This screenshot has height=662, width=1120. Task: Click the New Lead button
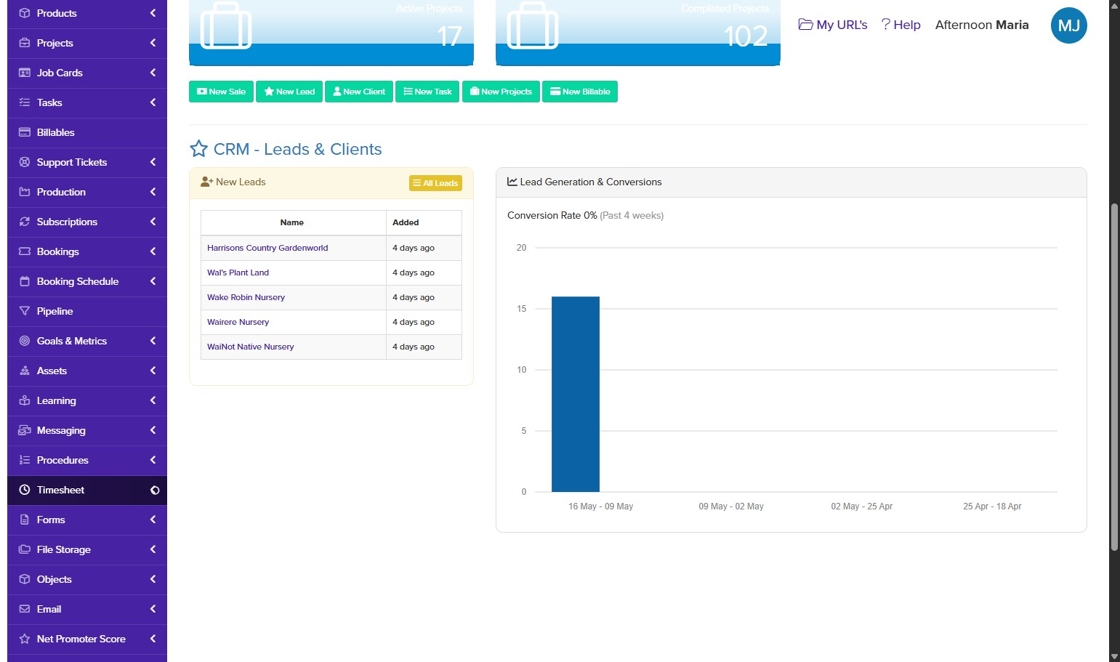tap(289, 91)
